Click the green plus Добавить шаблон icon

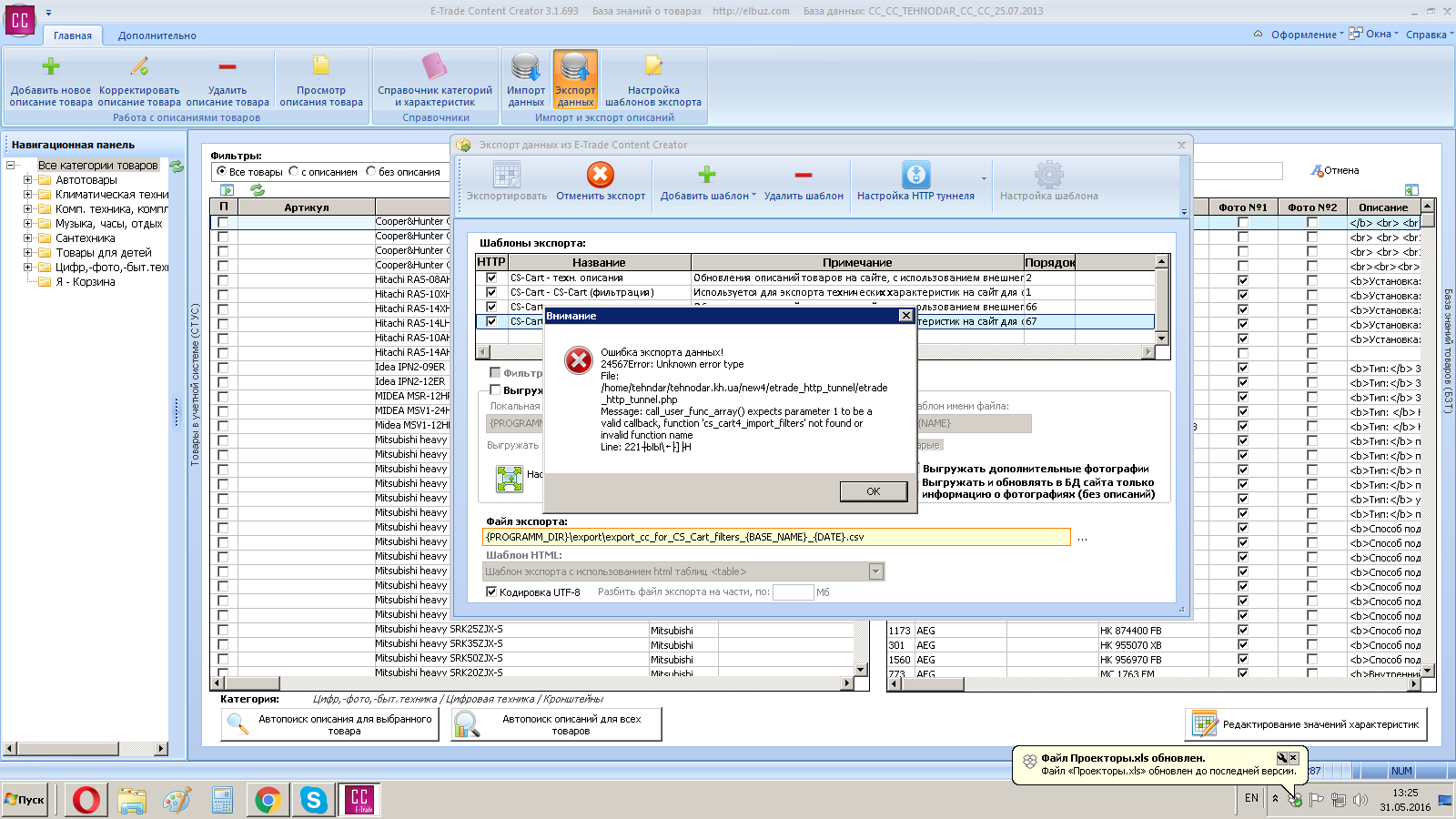(707, 175)
